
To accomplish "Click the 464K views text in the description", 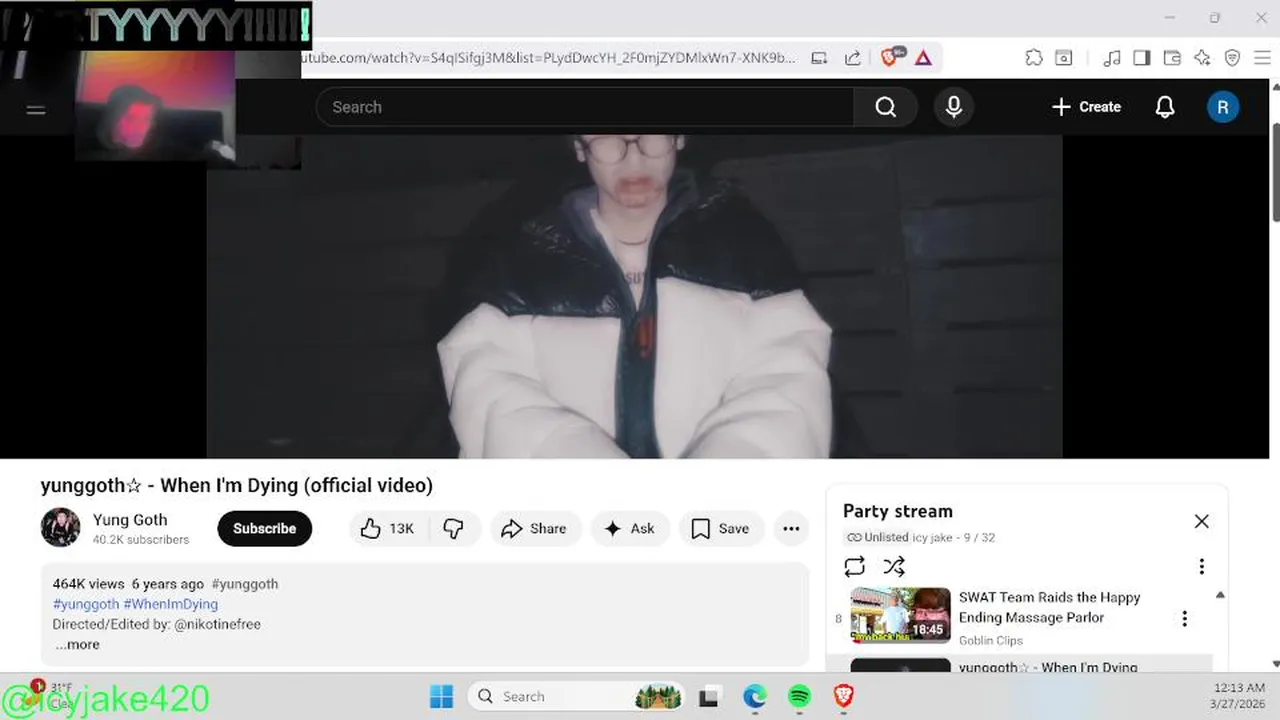I will tap(88, 584).
